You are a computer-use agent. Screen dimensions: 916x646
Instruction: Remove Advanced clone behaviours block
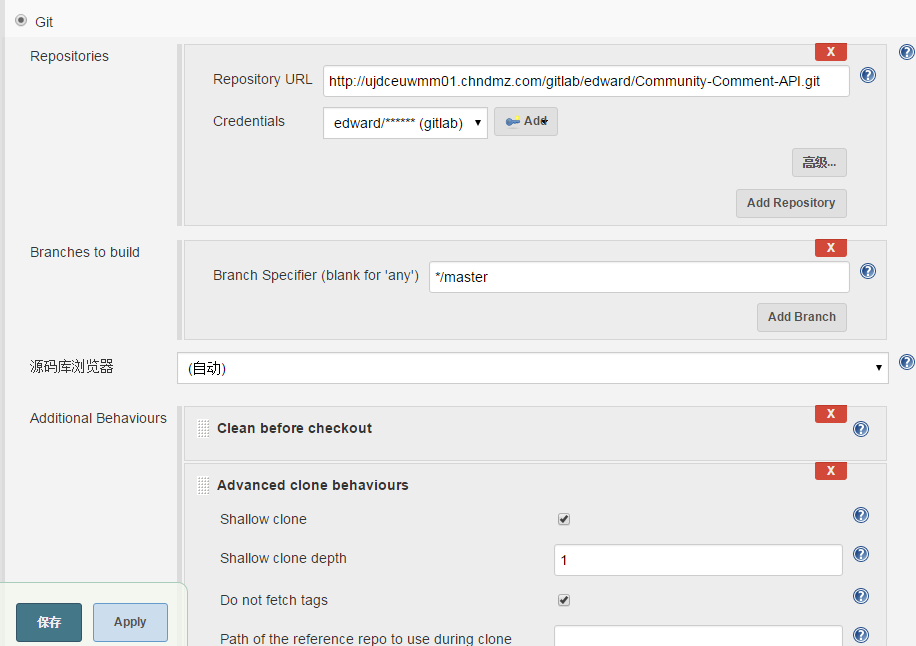[x=830, y=471]
